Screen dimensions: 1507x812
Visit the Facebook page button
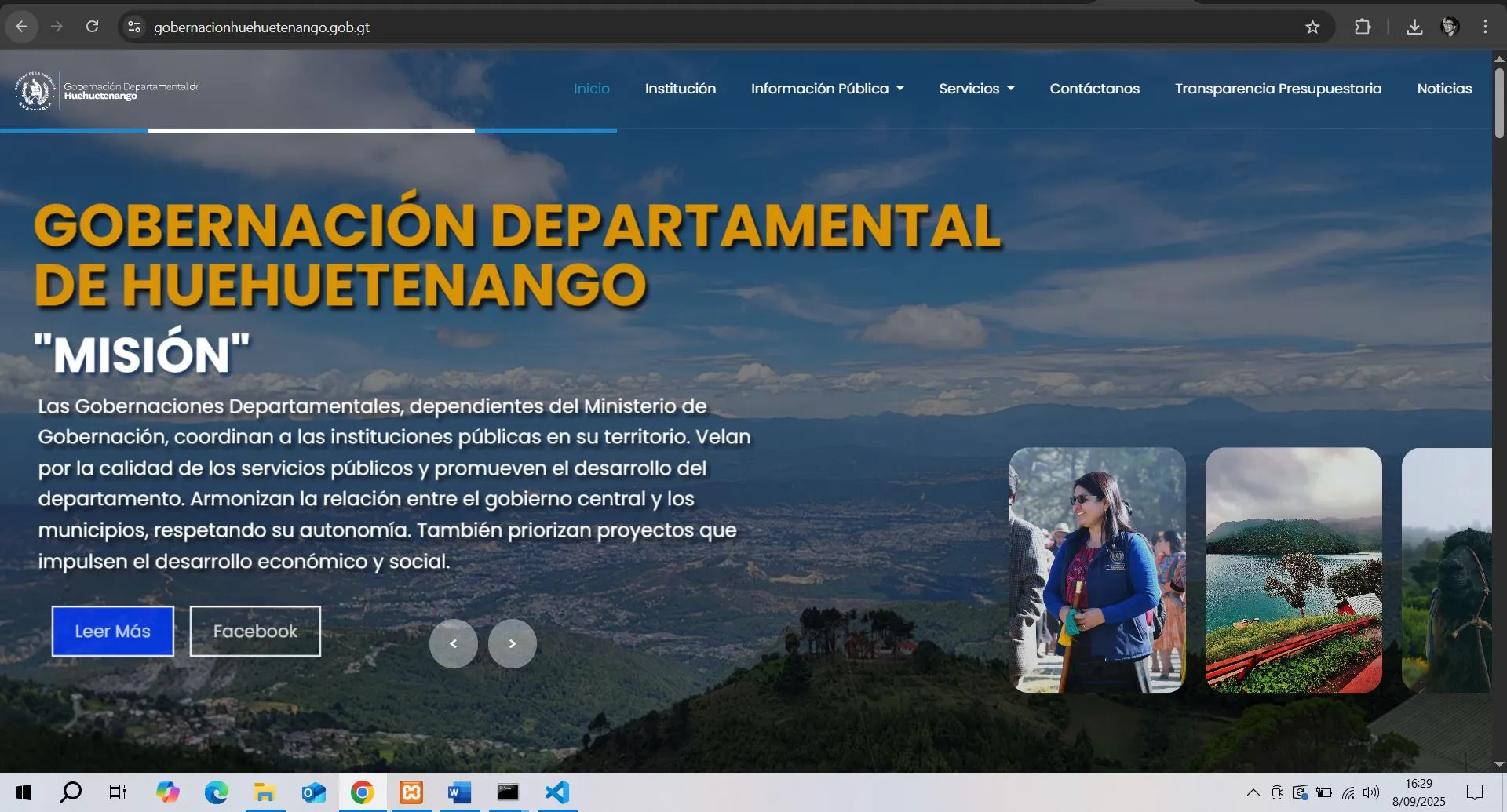[254, 630]
